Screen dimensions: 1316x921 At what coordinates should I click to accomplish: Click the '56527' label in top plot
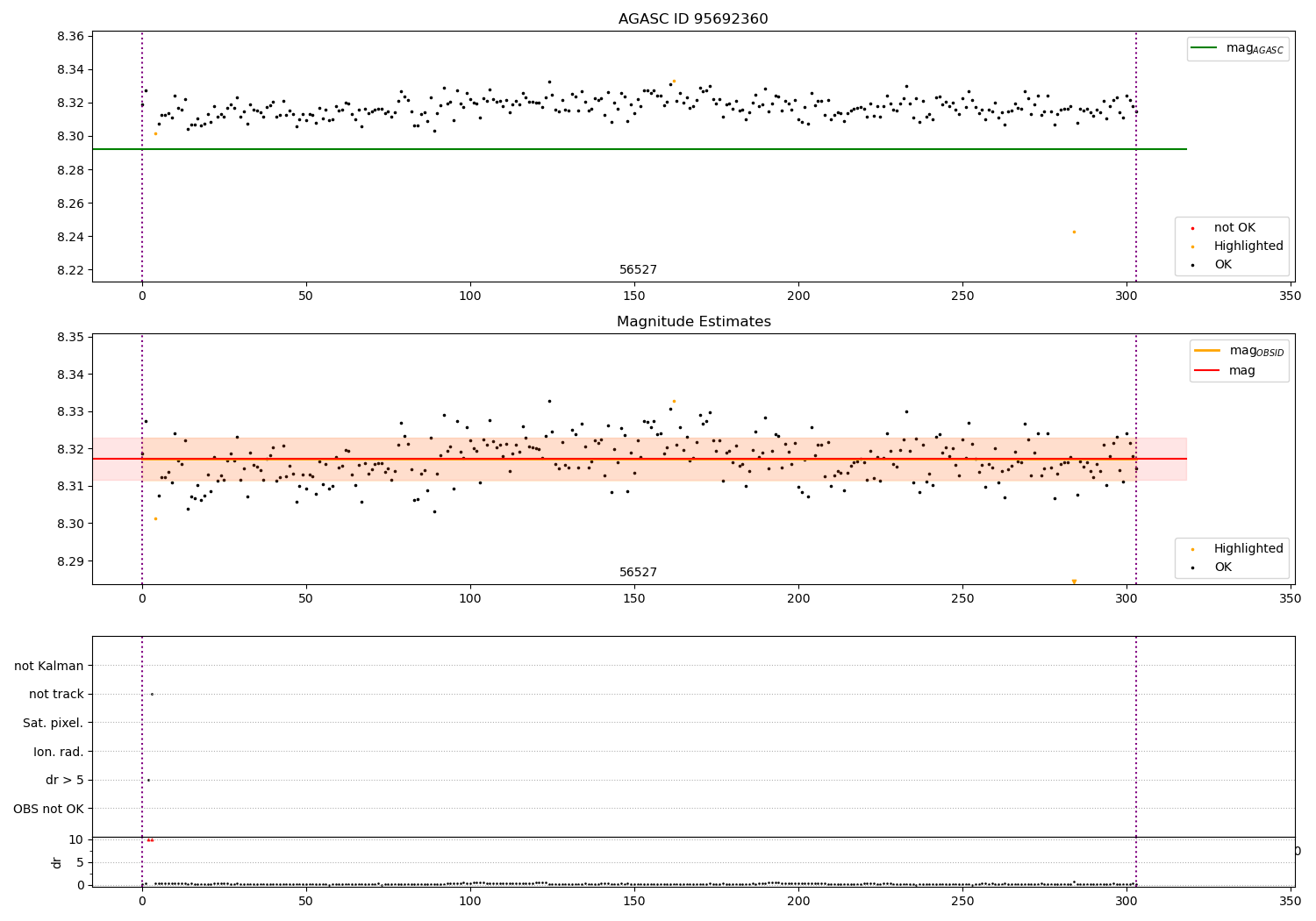click(x=638, y=270)
